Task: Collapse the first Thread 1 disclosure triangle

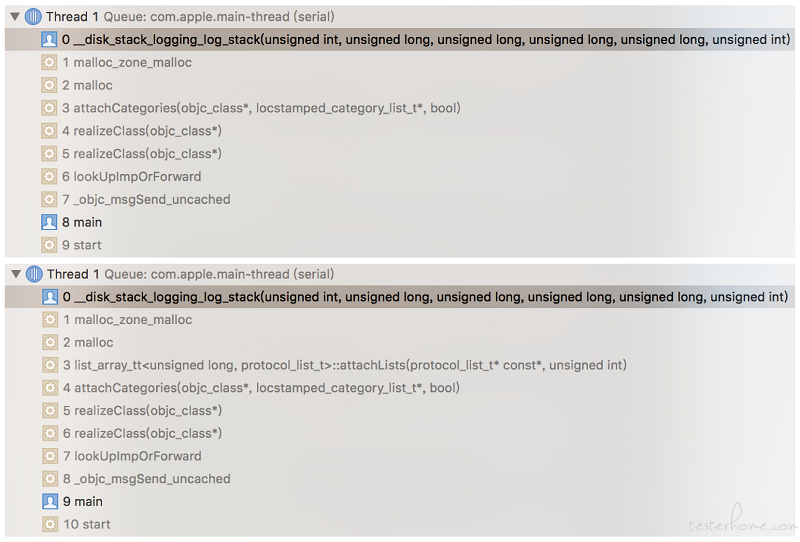Action: point(15,16)
